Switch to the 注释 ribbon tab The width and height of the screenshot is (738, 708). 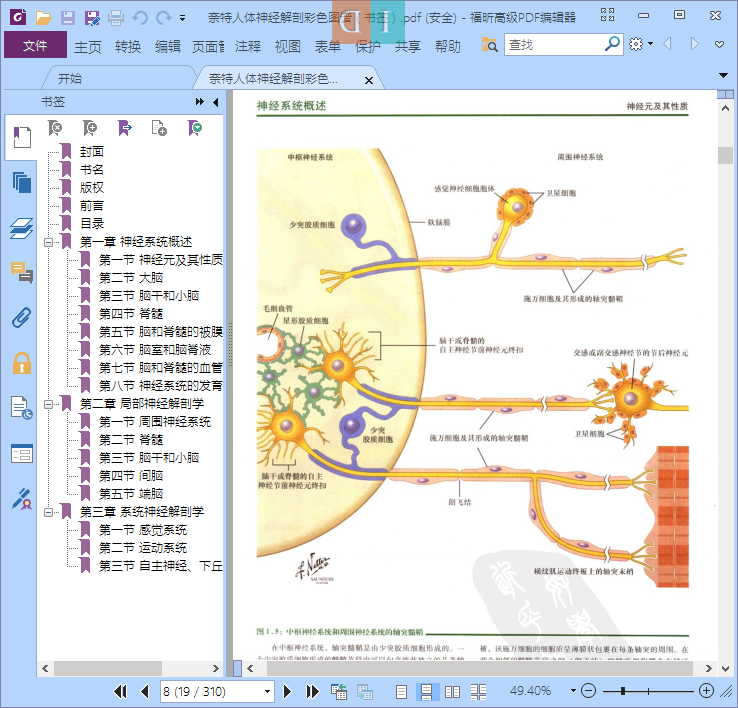pos(248,47)
